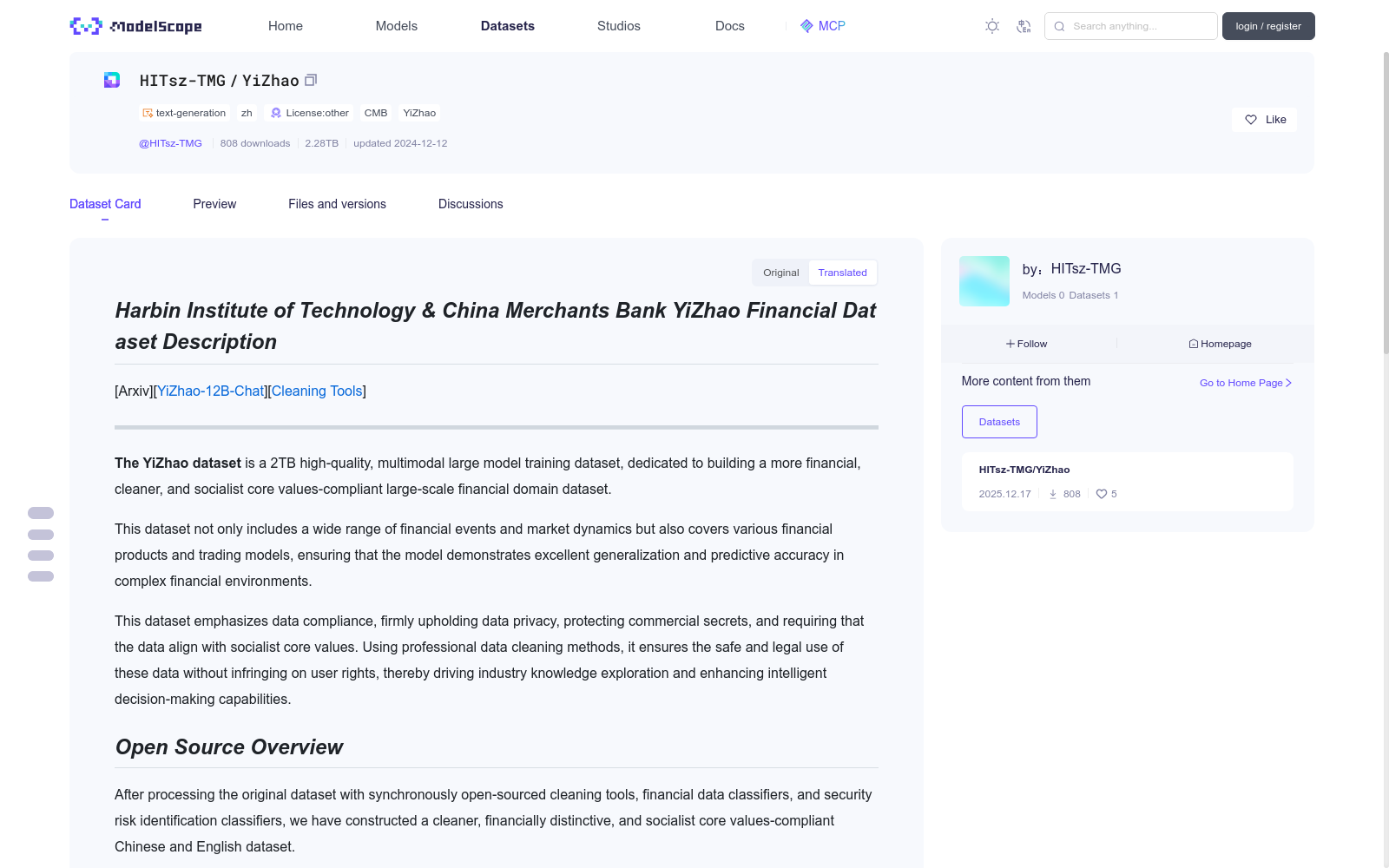Click the Datasets filter button in sidebar

[x=999, y=422]
